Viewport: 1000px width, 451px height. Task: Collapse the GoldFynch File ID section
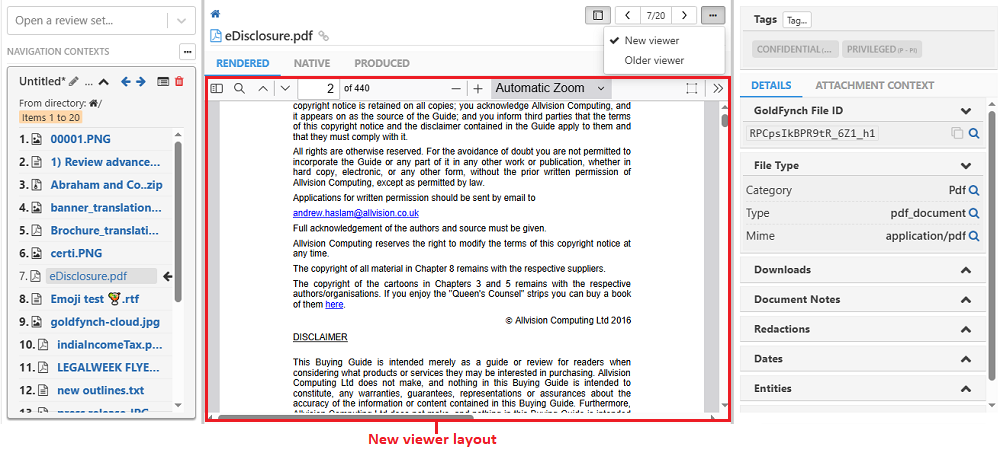966,111
